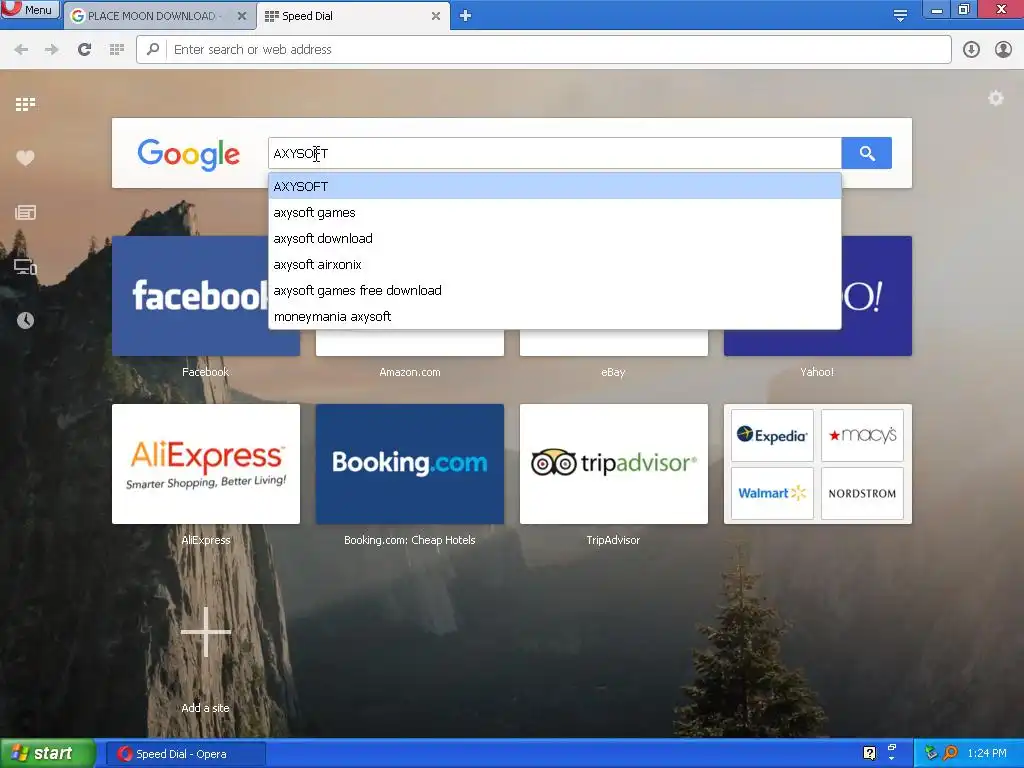The height and width of the screenshot is (768, 1024).
Task: Open News icon in sidebar
Action: (x=25, y=212)
